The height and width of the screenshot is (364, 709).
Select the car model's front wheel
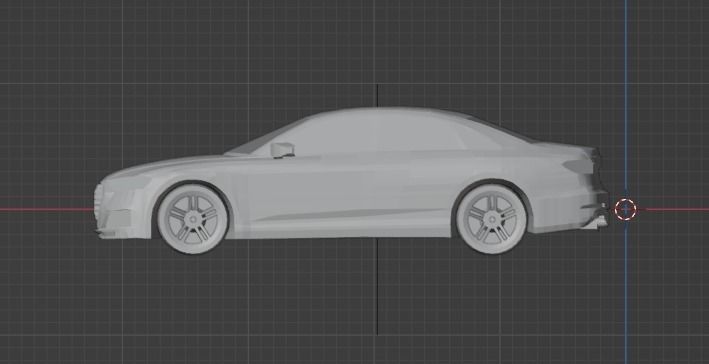[193, 219]
